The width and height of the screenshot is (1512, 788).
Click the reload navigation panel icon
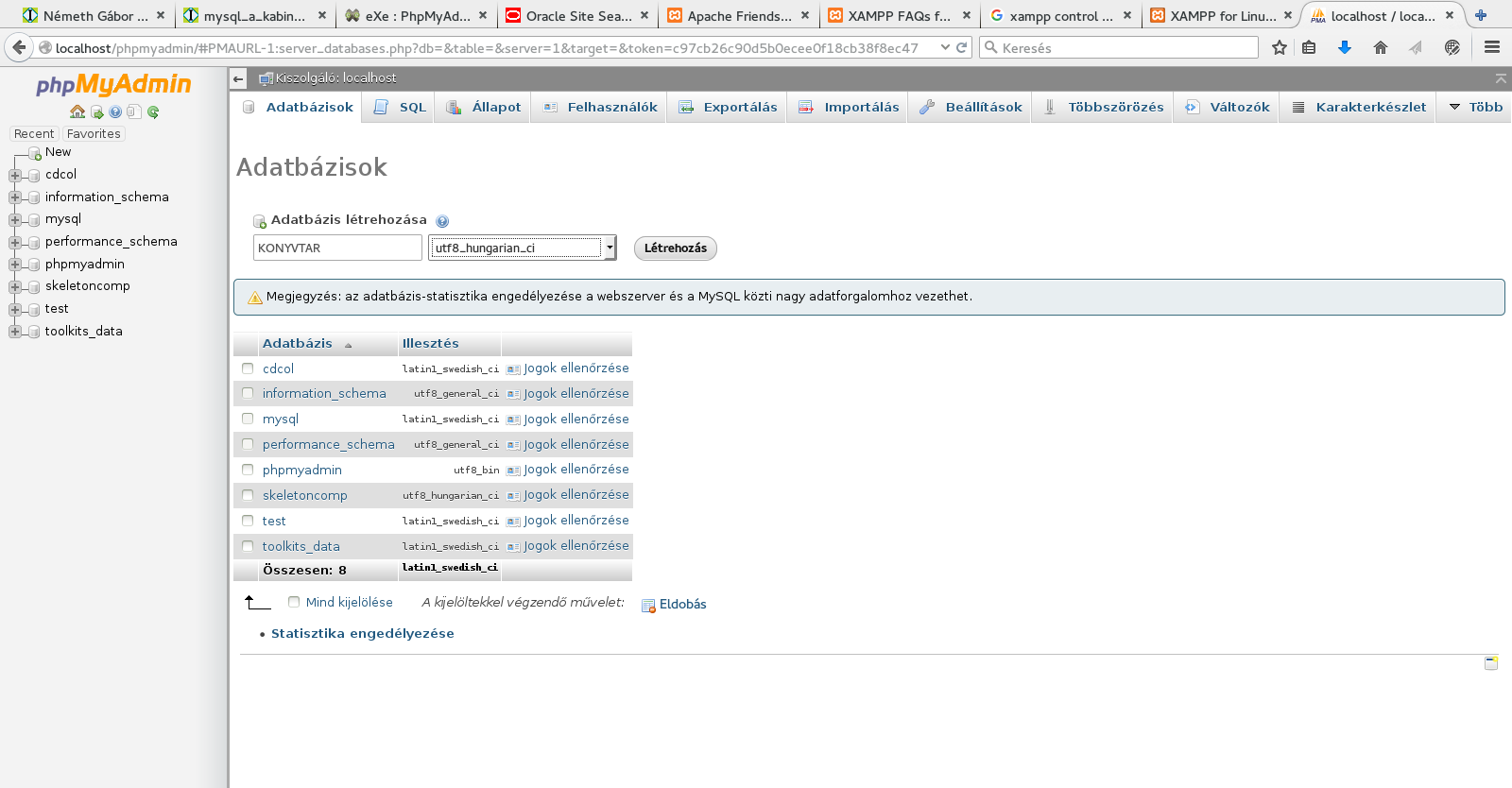(x=153, y=111)
